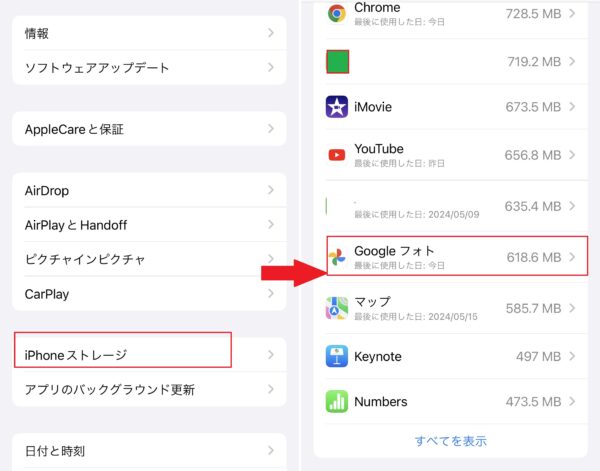Open ピクチャインピクチャ settings
The height and width of the screenshot is (471, 600).
[x=149, y=259]
